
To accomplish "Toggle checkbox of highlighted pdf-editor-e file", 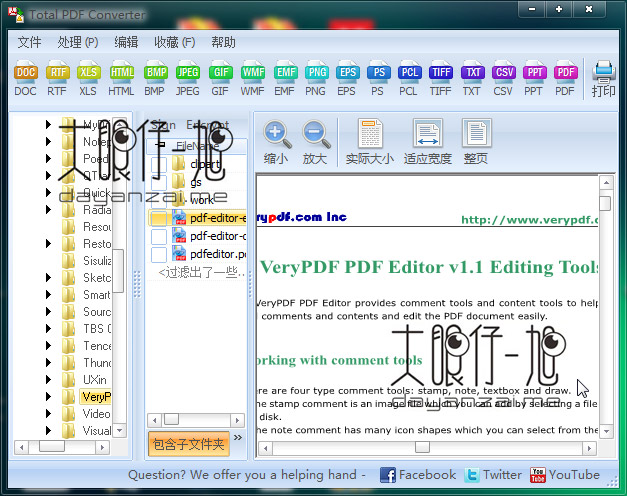I will click(159, 218).
